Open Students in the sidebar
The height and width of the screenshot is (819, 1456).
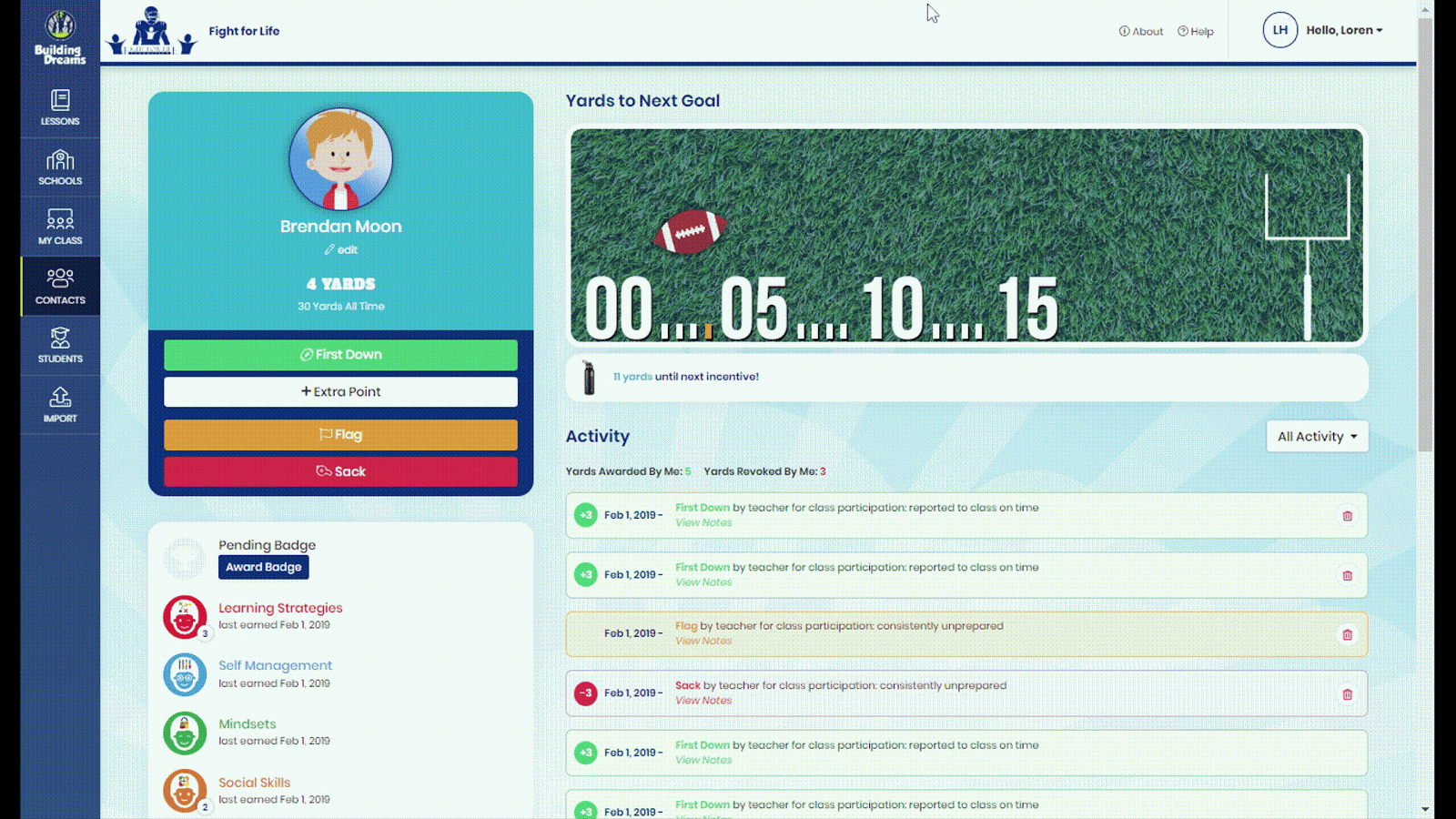tap(60, 345)
